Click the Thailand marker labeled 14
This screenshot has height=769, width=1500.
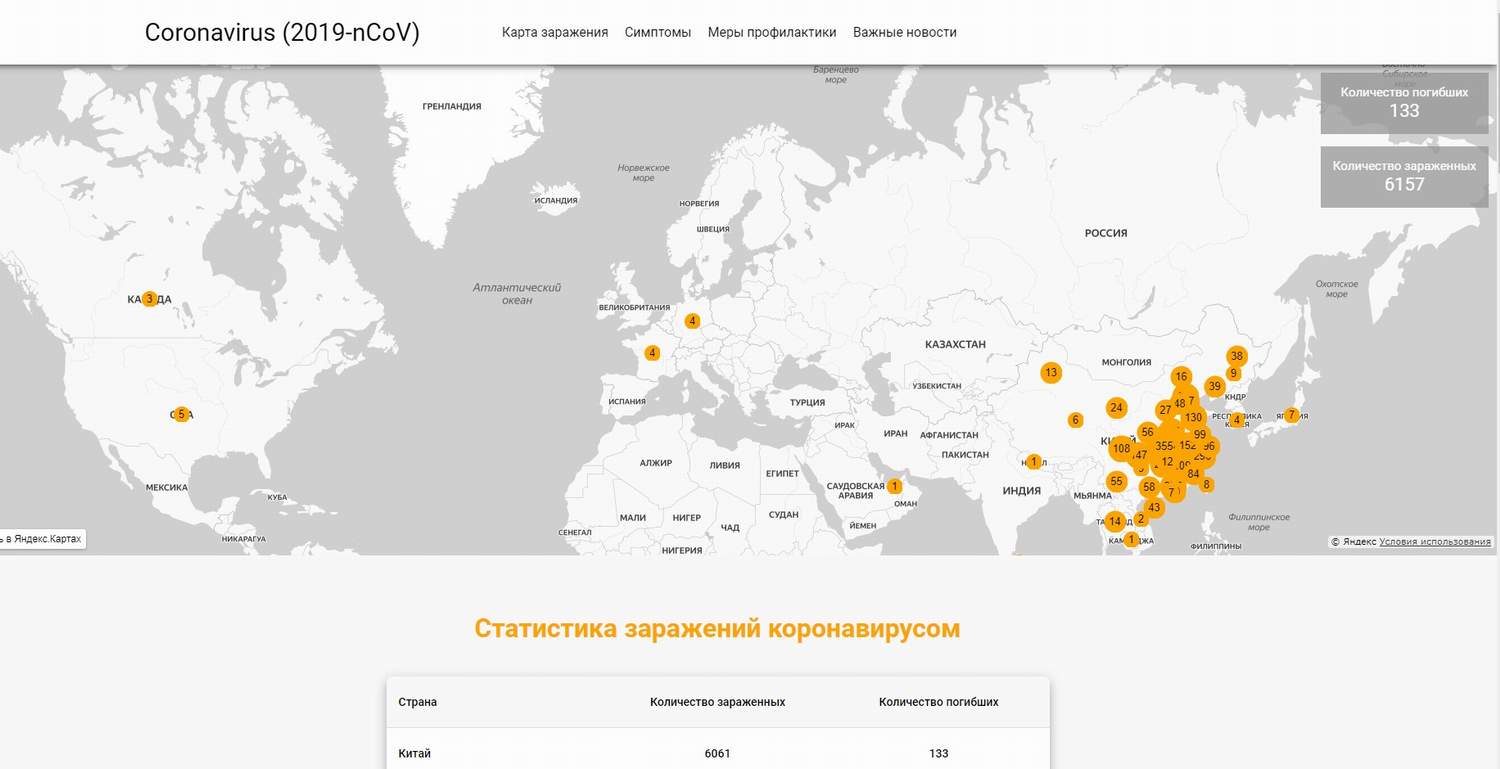click(x=1115, y=521)
